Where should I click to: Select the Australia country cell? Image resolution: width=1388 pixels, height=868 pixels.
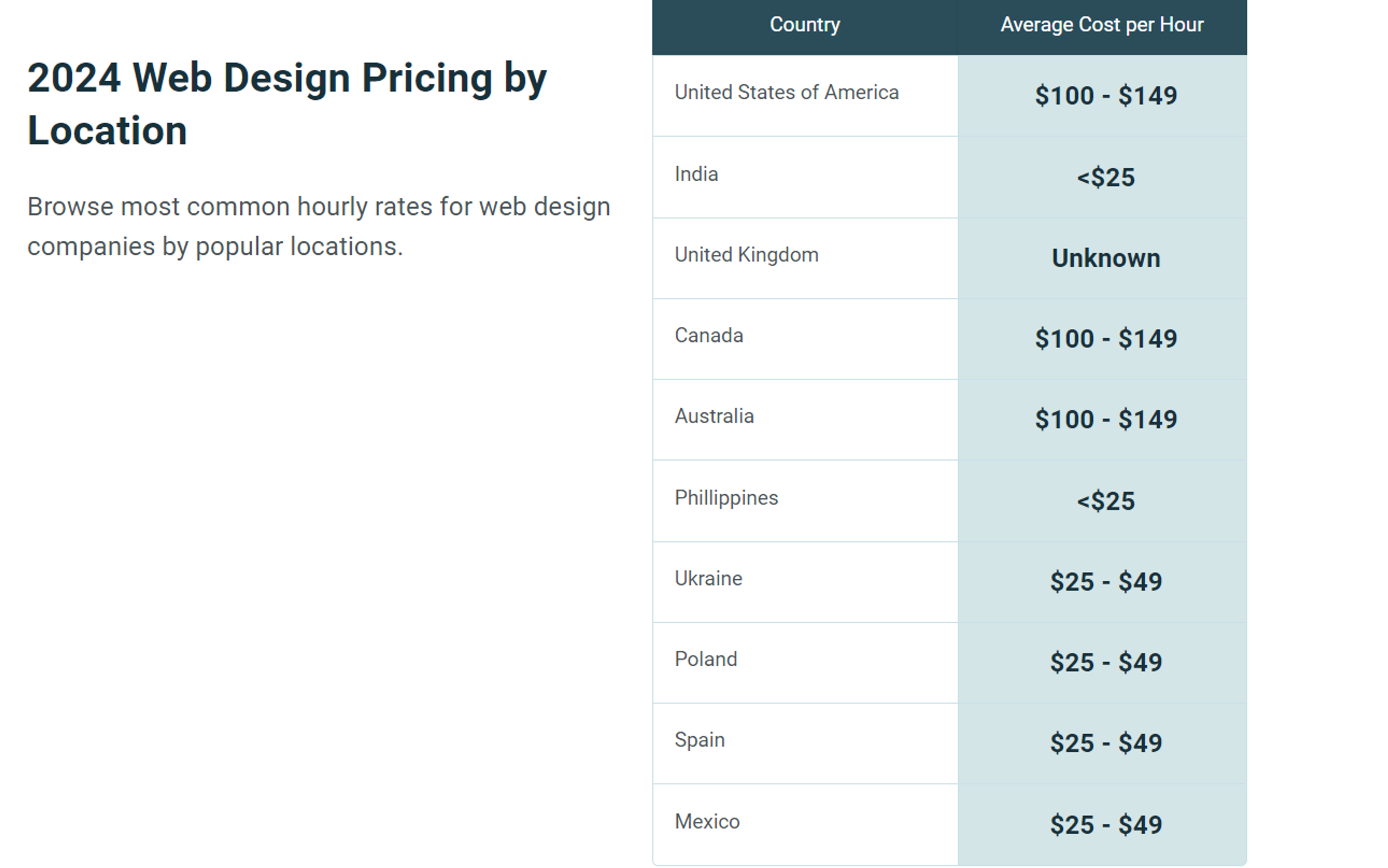point(805,419)
